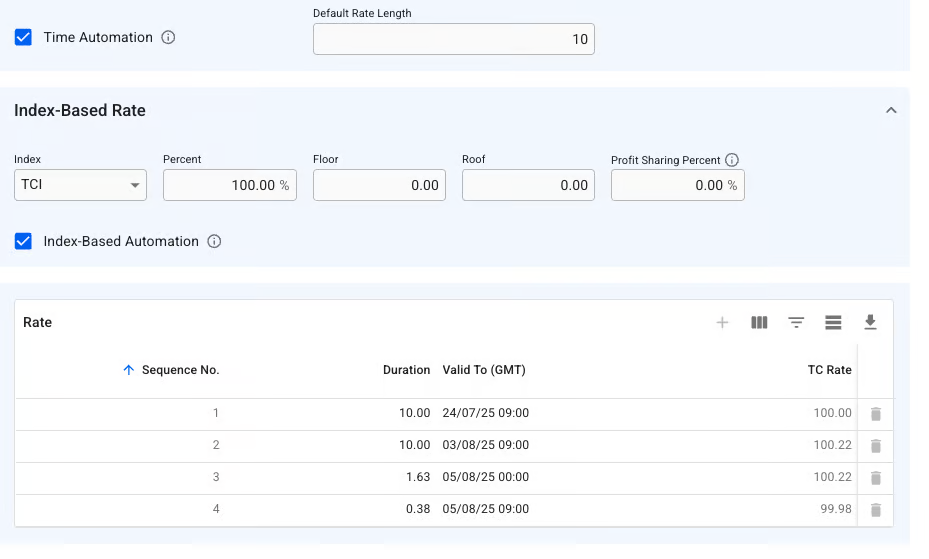Click the Default Rate Length field
This screenshot has width=929, height=559.
pyautogui.click(x=453, y=39)
